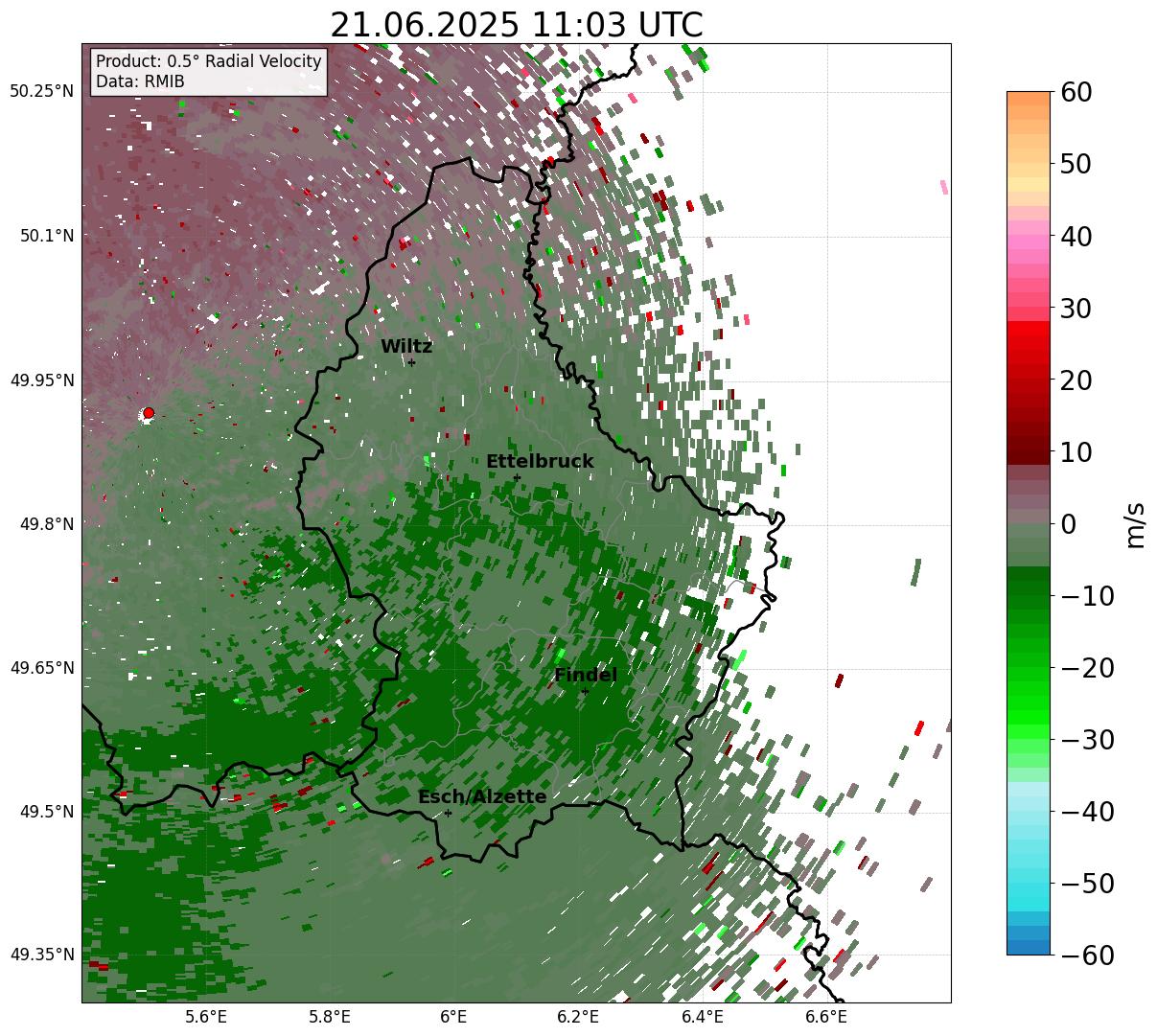Click the 20 tick label on colorbar

pyautogui.click(x=1076, y=380)
